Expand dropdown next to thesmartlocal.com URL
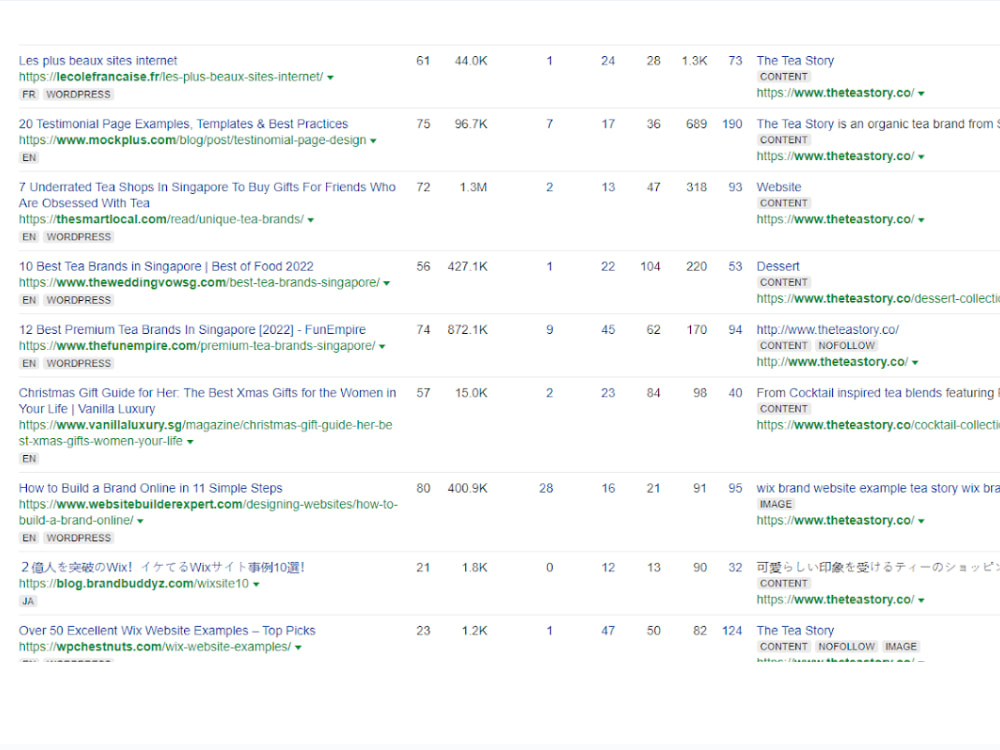The height and width of the screenshot is (750, 1000). coord(311,219)
